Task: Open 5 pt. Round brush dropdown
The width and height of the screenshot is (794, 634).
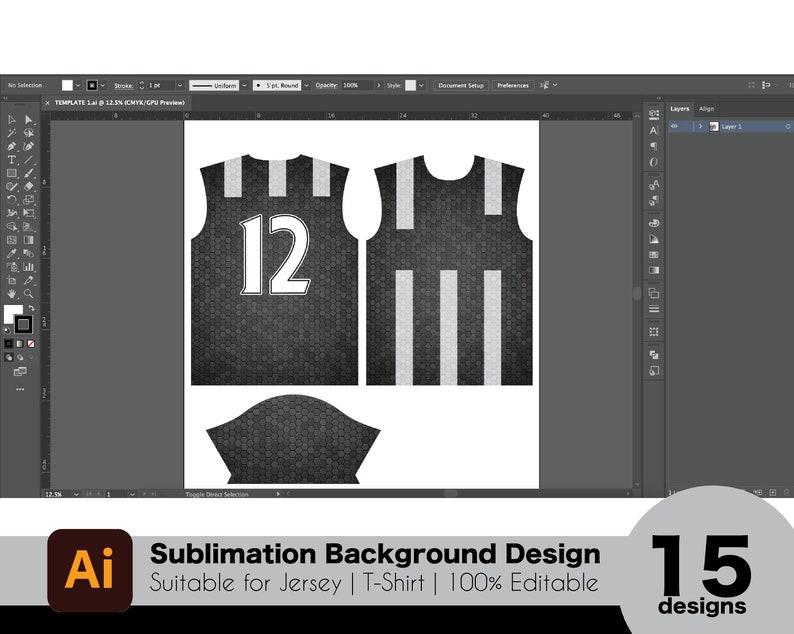Action: pyautogui.click(x=306, y=86)
